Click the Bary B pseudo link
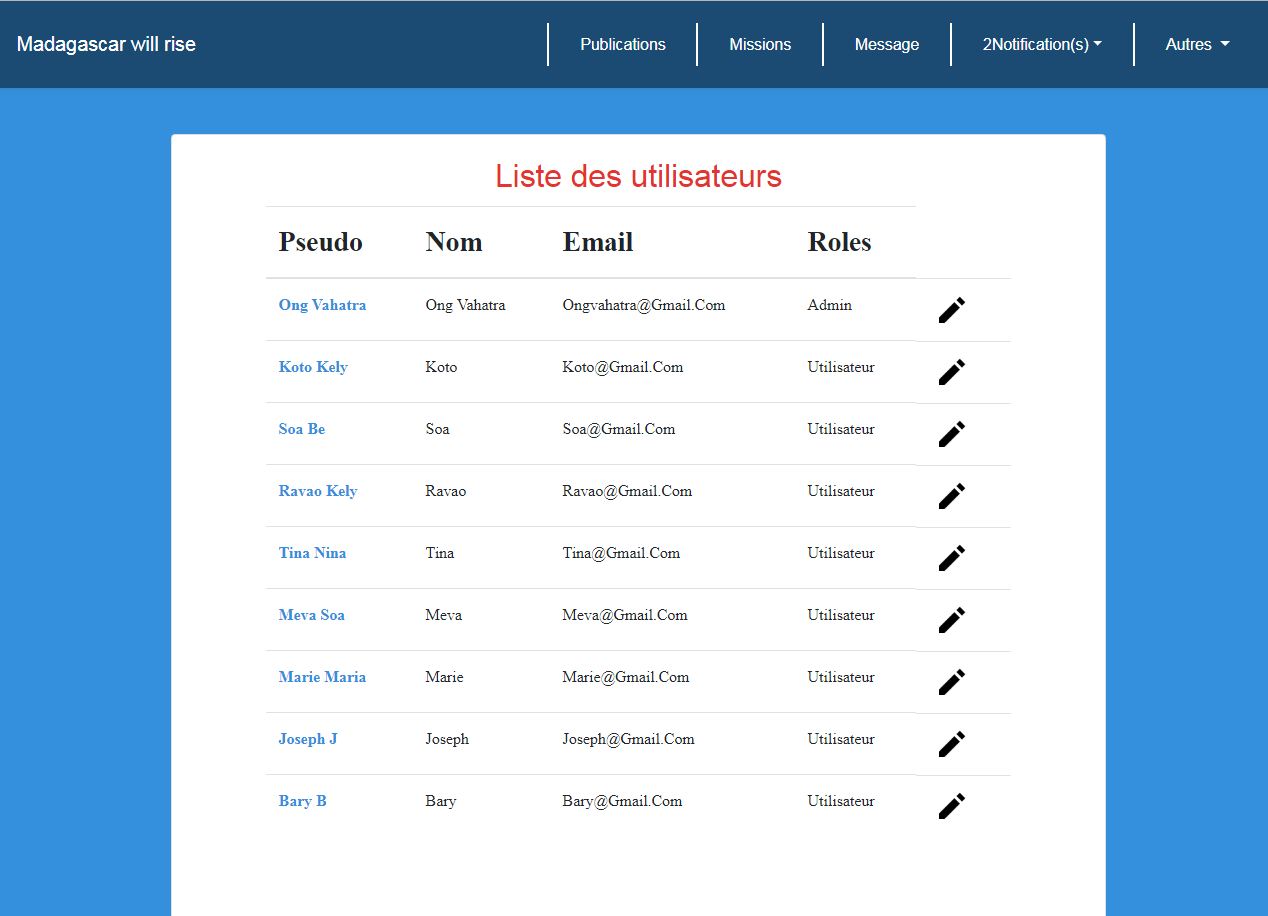Screen dimensions: 1268x916 302,801
